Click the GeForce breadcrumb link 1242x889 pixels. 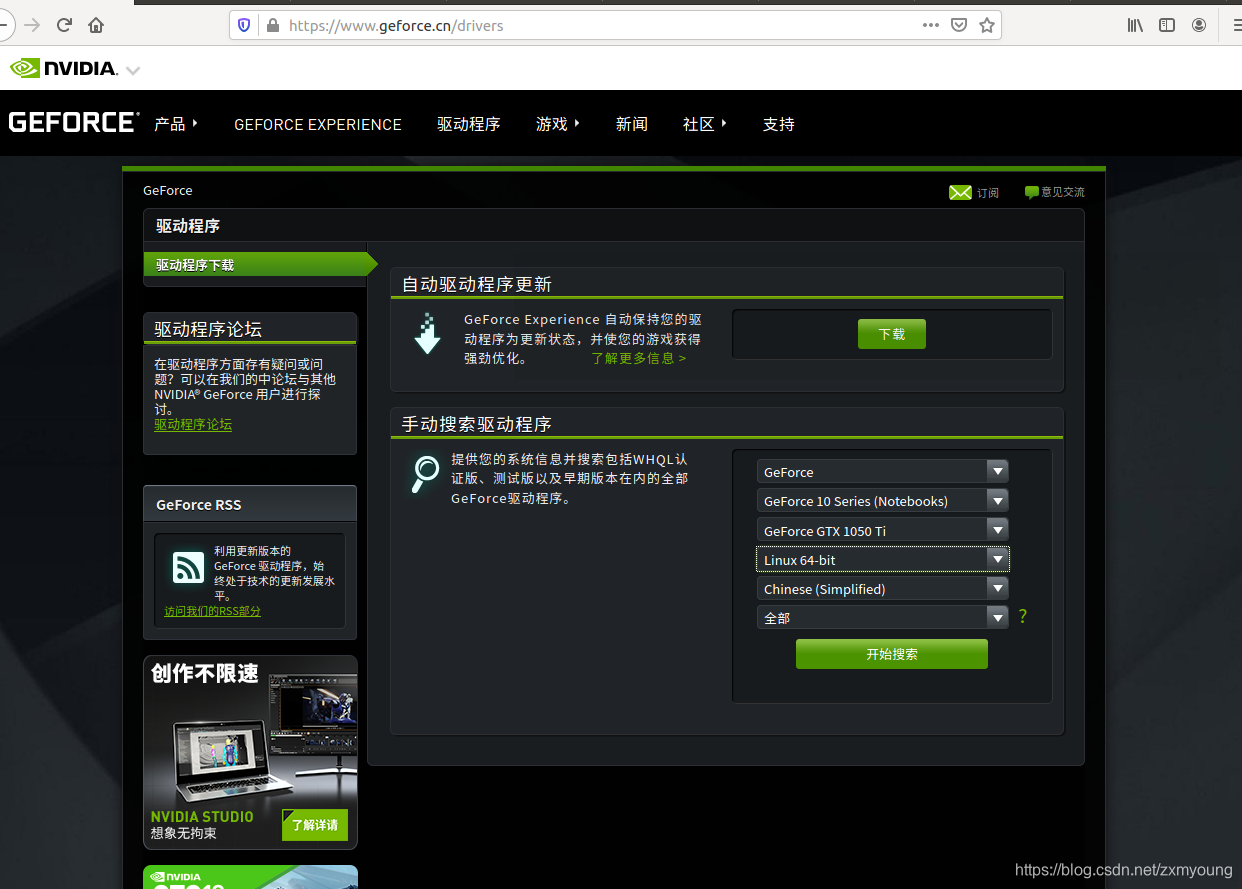click(x=168, y=190)
